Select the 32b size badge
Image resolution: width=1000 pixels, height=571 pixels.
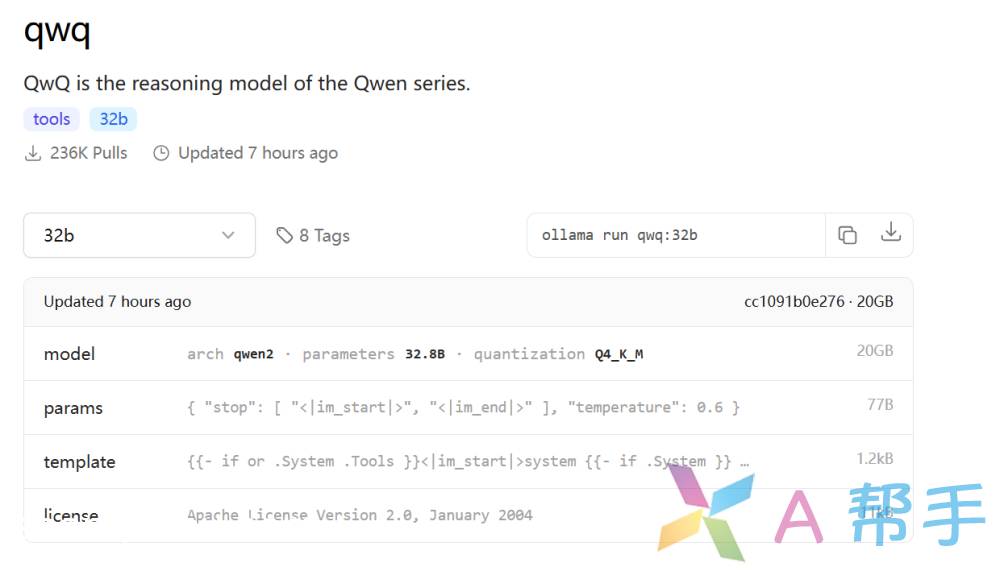pyautogui.click(x=113, y=119)
